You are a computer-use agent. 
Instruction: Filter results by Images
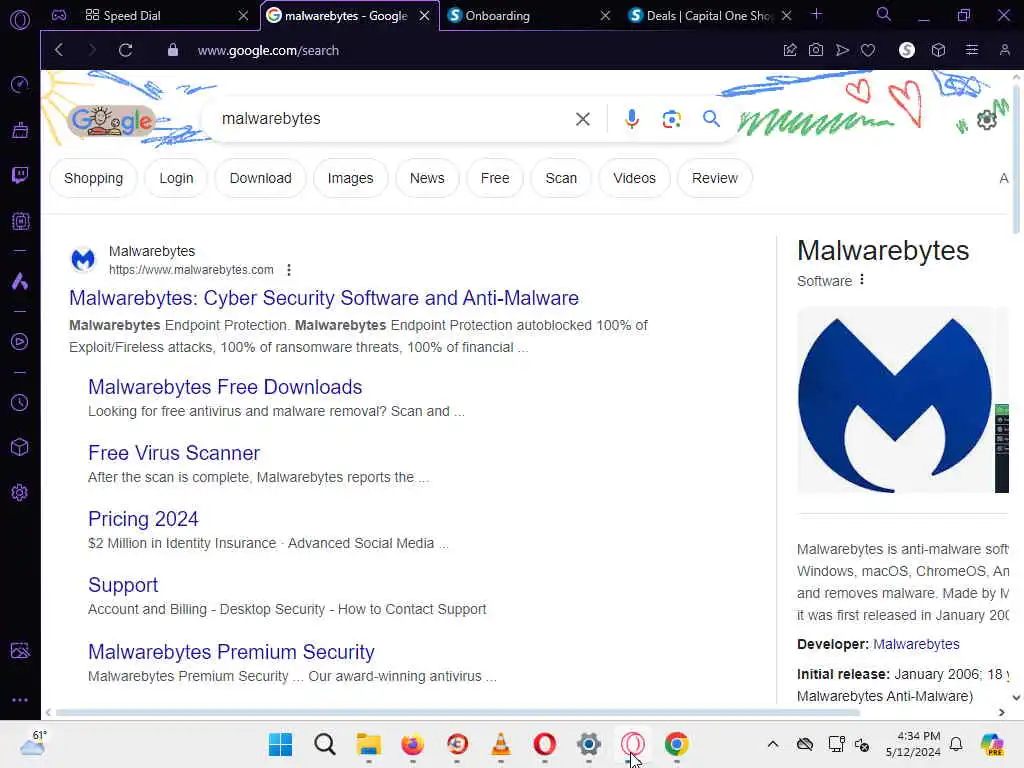point(350,178)
